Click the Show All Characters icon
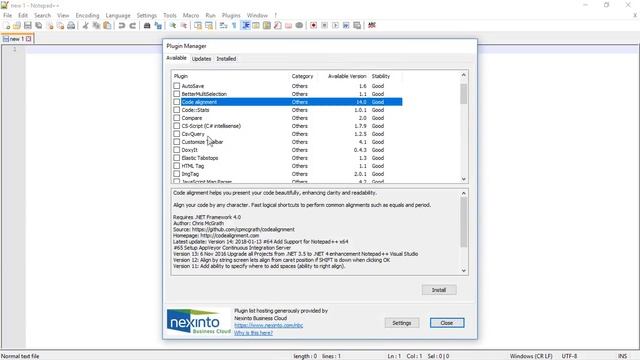 pos(234,26)
